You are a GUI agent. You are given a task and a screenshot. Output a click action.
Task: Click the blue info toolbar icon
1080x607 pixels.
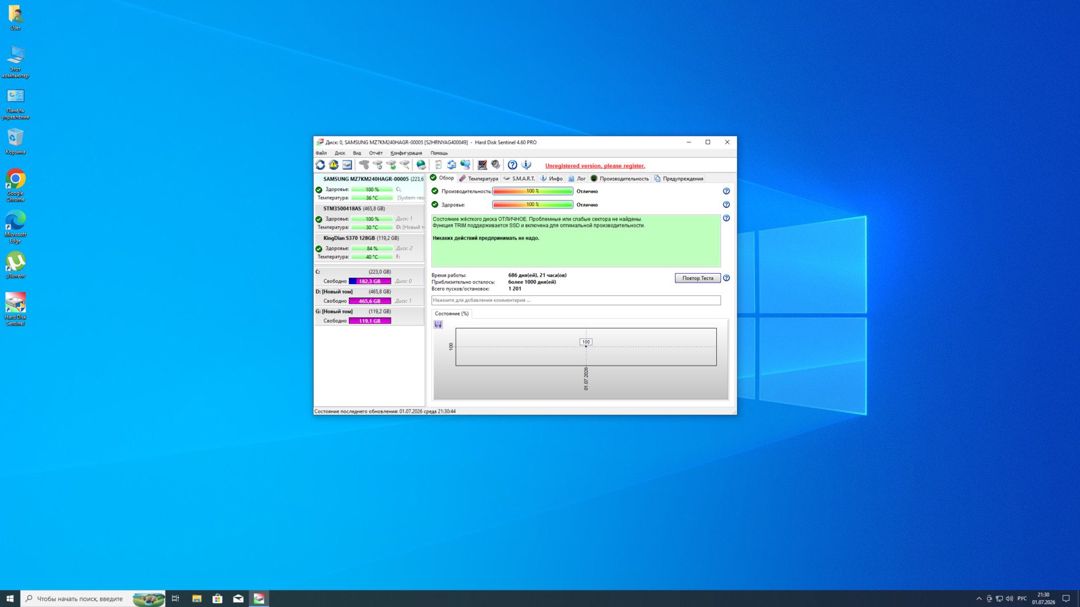pyautogui.click(x=526, y=165)
